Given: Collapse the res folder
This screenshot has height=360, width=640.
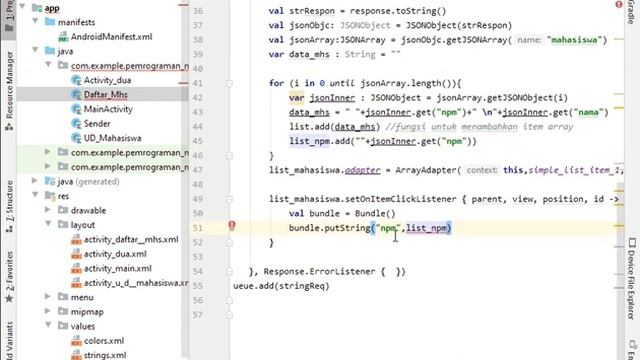Looking at the screenshot, I should point(36,195).
